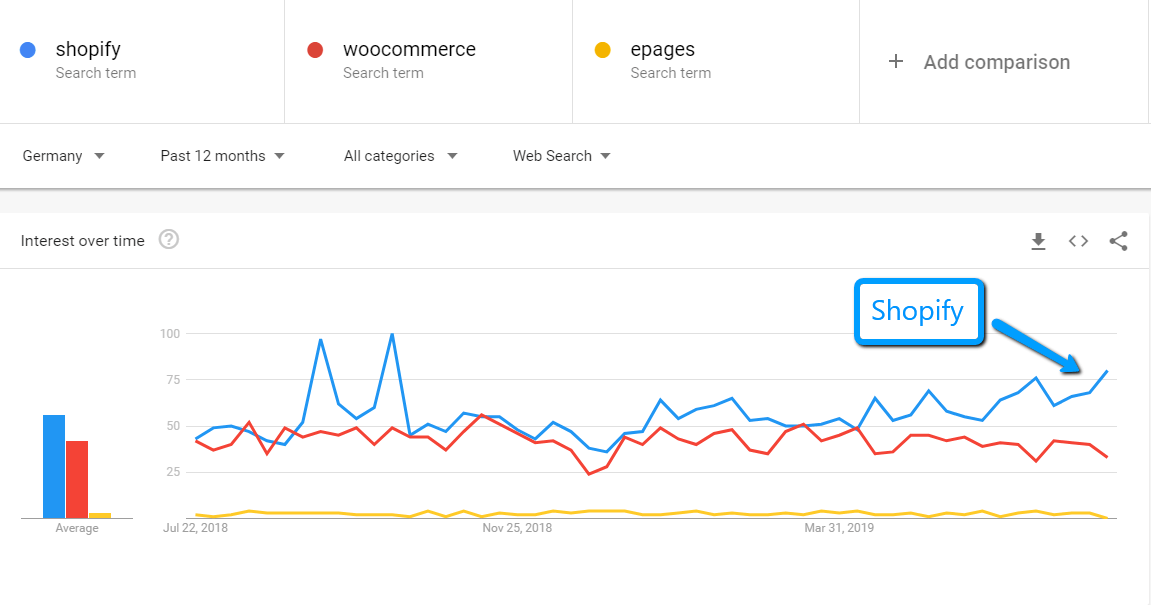Download the interest over time data

pyautogui.click(x=1038, y=241)
